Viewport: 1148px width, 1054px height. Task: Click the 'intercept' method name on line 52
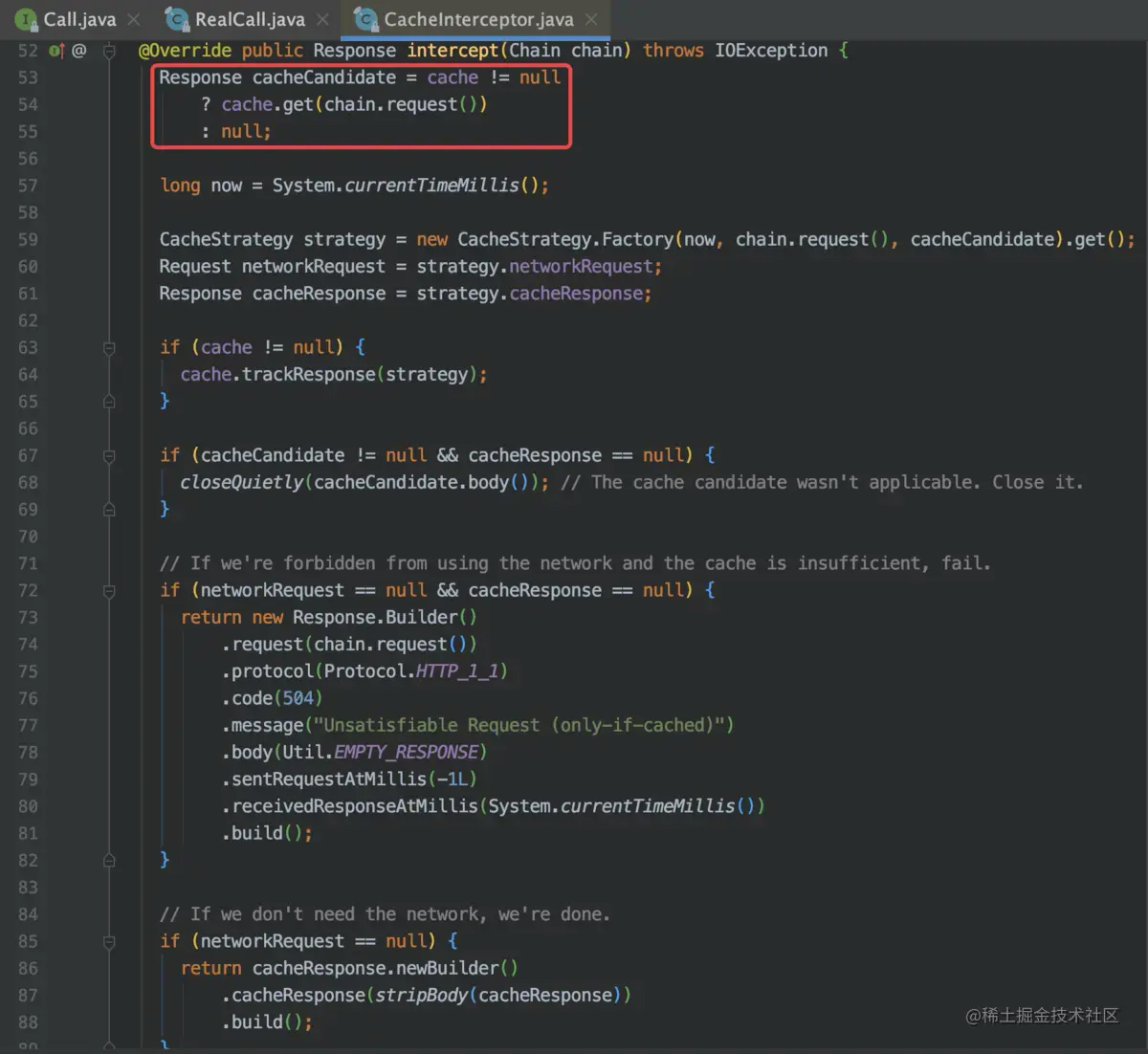coord(453,51)
